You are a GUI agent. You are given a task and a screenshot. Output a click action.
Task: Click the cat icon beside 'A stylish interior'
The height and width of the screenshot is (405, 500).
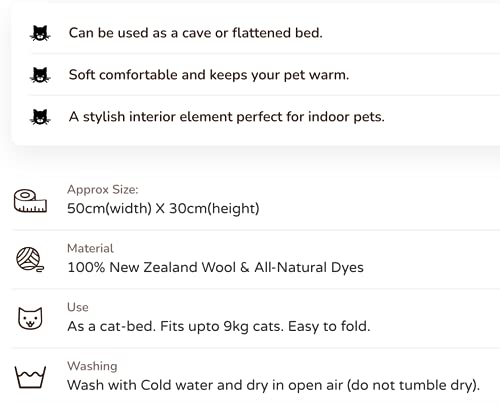tap(40, 117)
